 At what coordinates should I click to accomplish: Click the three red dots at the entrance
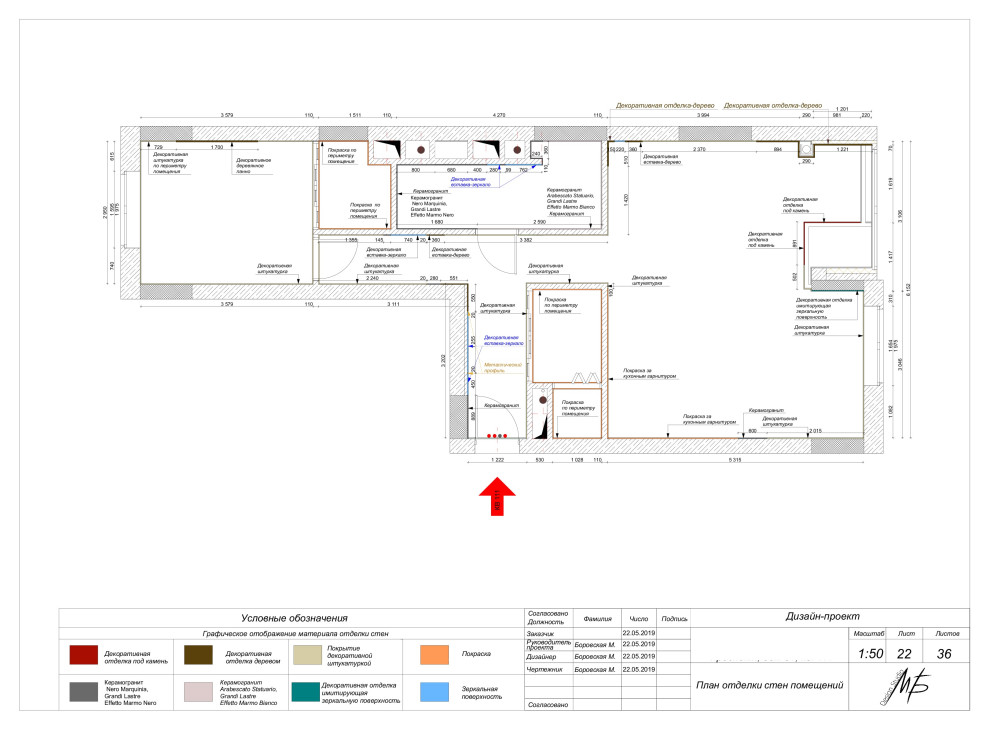click(x=496, y=435)
